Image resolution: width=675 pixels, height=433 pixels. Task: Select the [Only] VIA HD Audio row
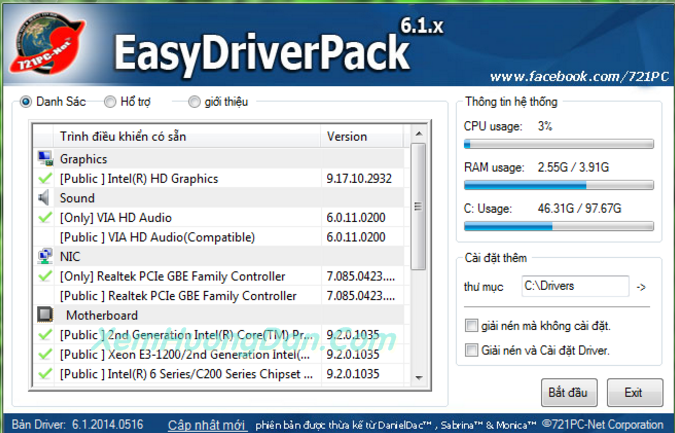[x=219, y=217]
